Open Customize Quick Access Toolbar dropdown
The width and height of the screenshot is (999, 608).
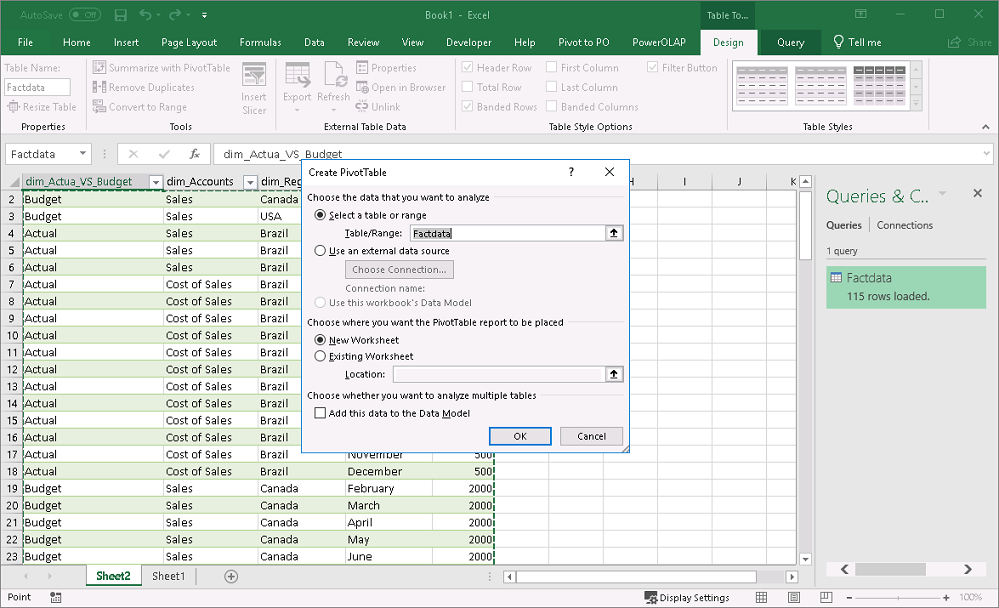[x=205, y=15]
